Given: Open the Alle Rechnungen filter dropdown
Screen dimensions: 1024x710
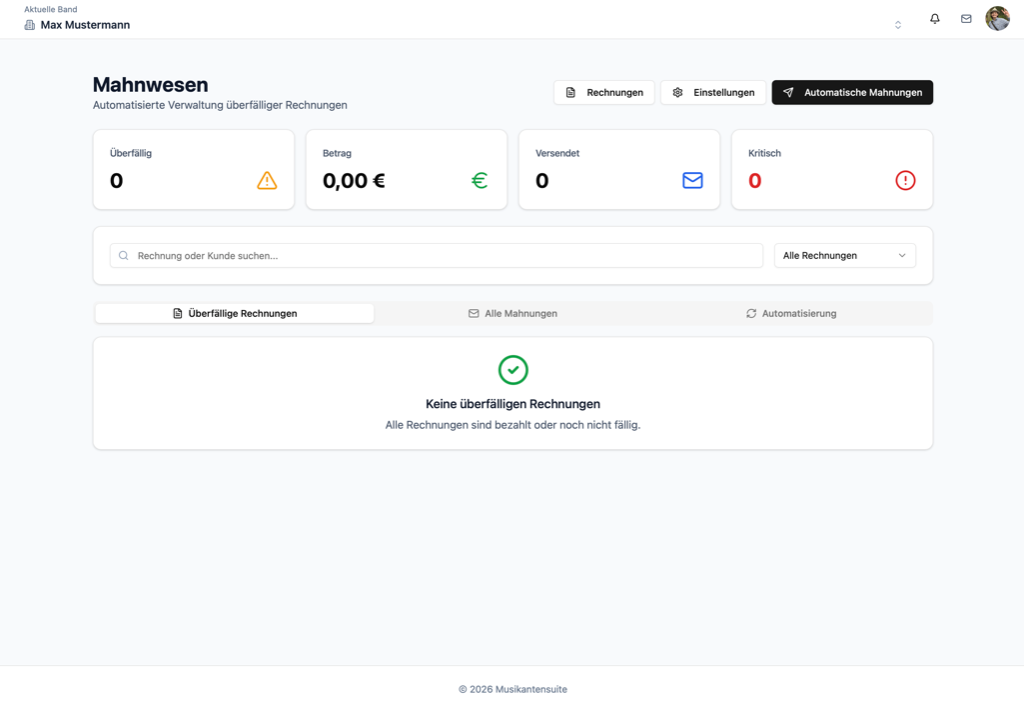Looking at the screenshot, I should 845,255.
